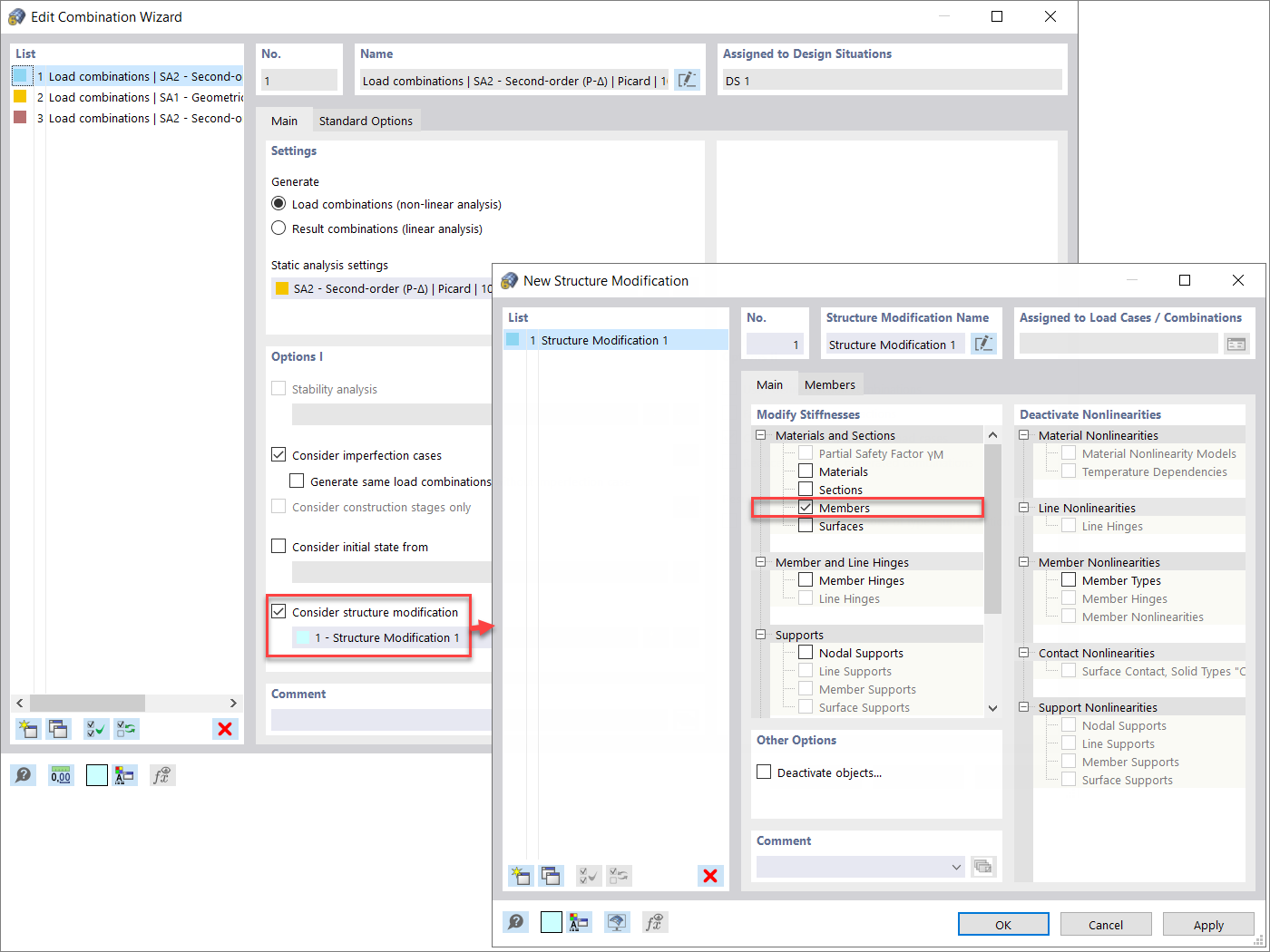Collapse the Contact Nonlinearities group
1270x952 pixels.
click(x=1023, y=653)
